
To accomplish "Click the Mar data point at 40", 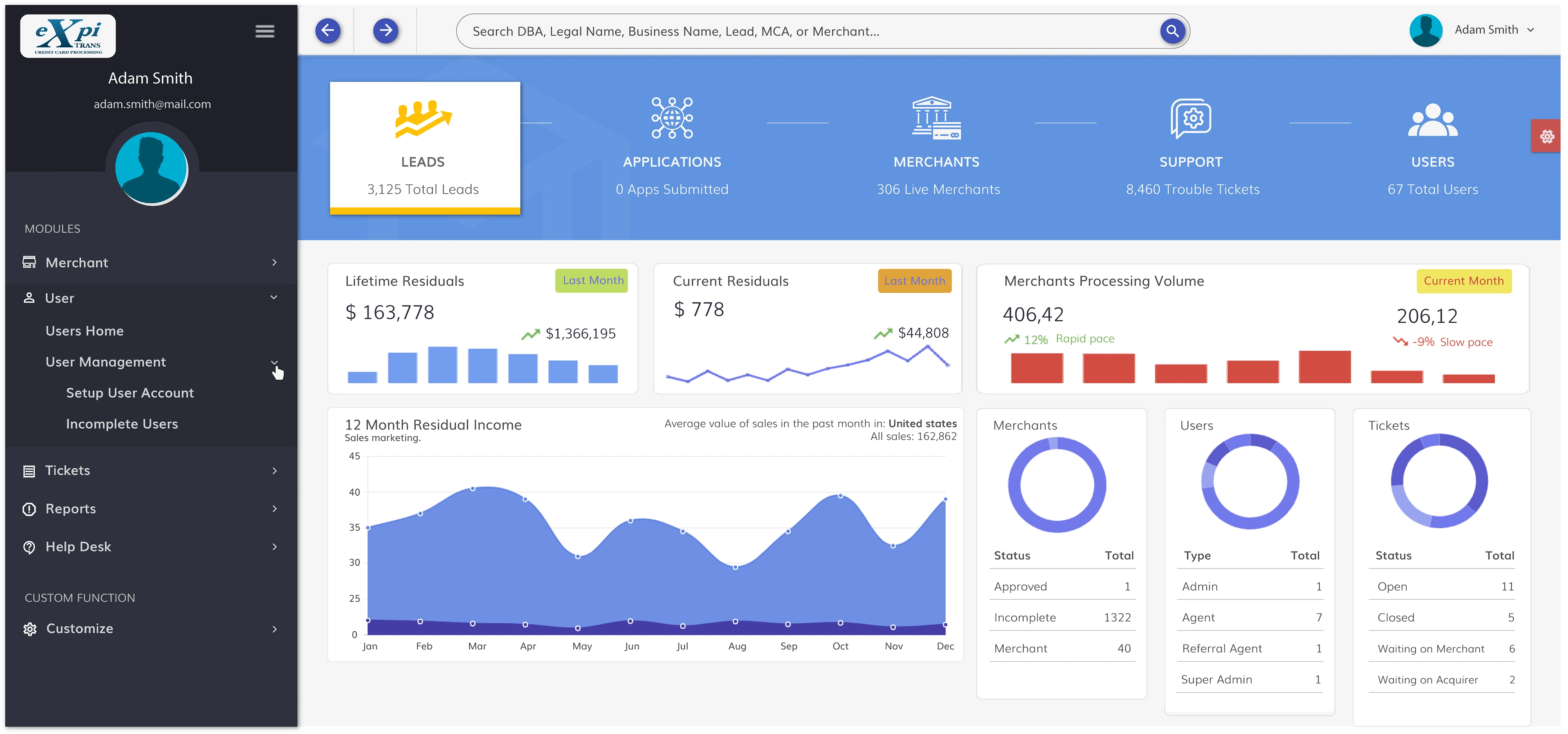I will click(472, 488).
